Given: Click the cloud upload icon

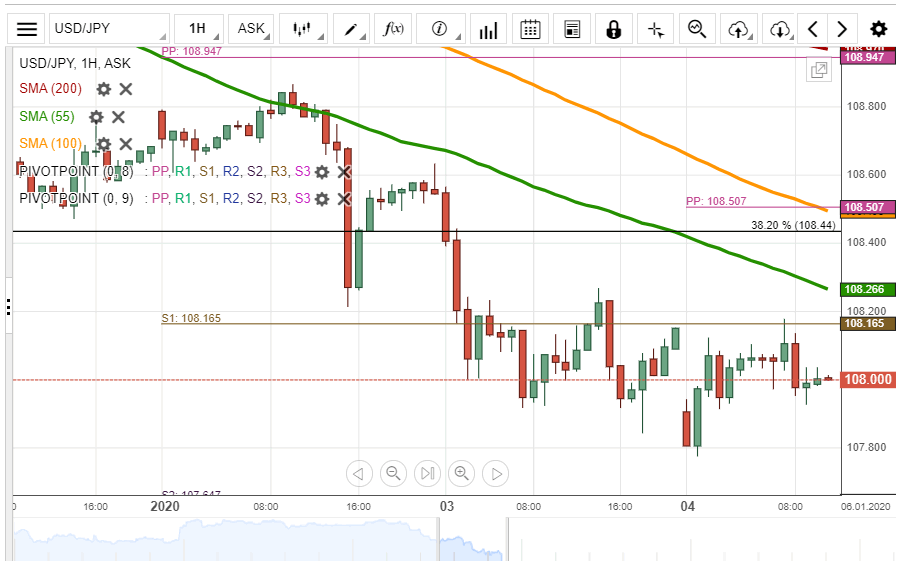Looking at the screenshot, I should tap(739, 29).
